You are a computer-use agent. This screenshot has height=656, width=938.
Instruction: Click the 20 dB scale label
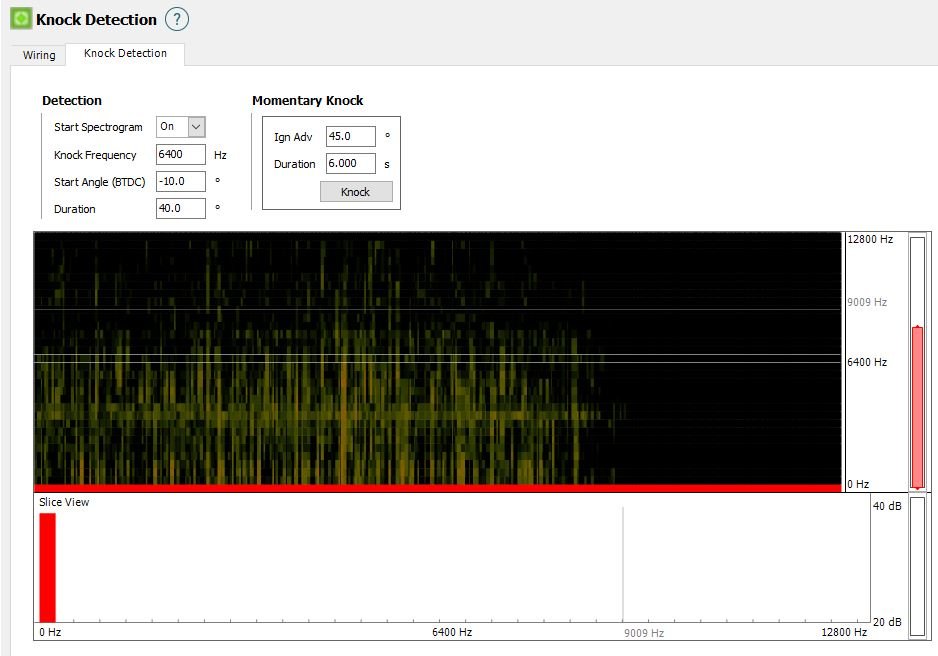(887, 622)
